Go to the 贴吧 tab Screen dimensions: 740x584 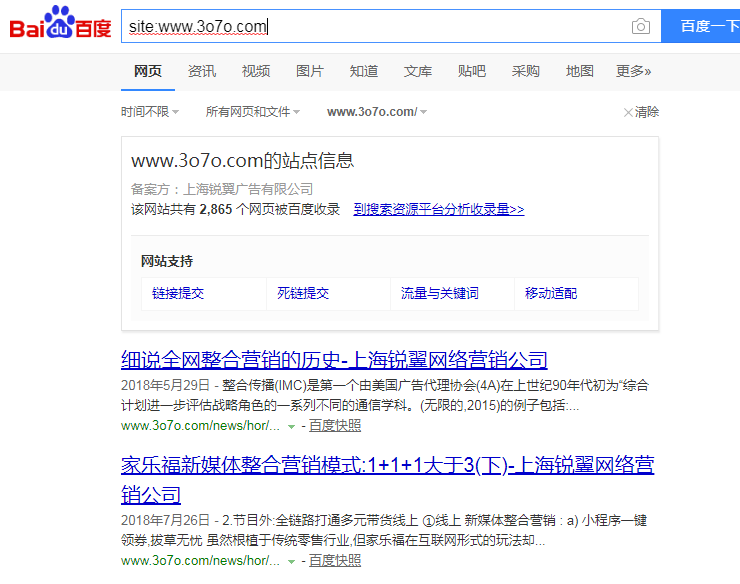(x=471, y=71)
